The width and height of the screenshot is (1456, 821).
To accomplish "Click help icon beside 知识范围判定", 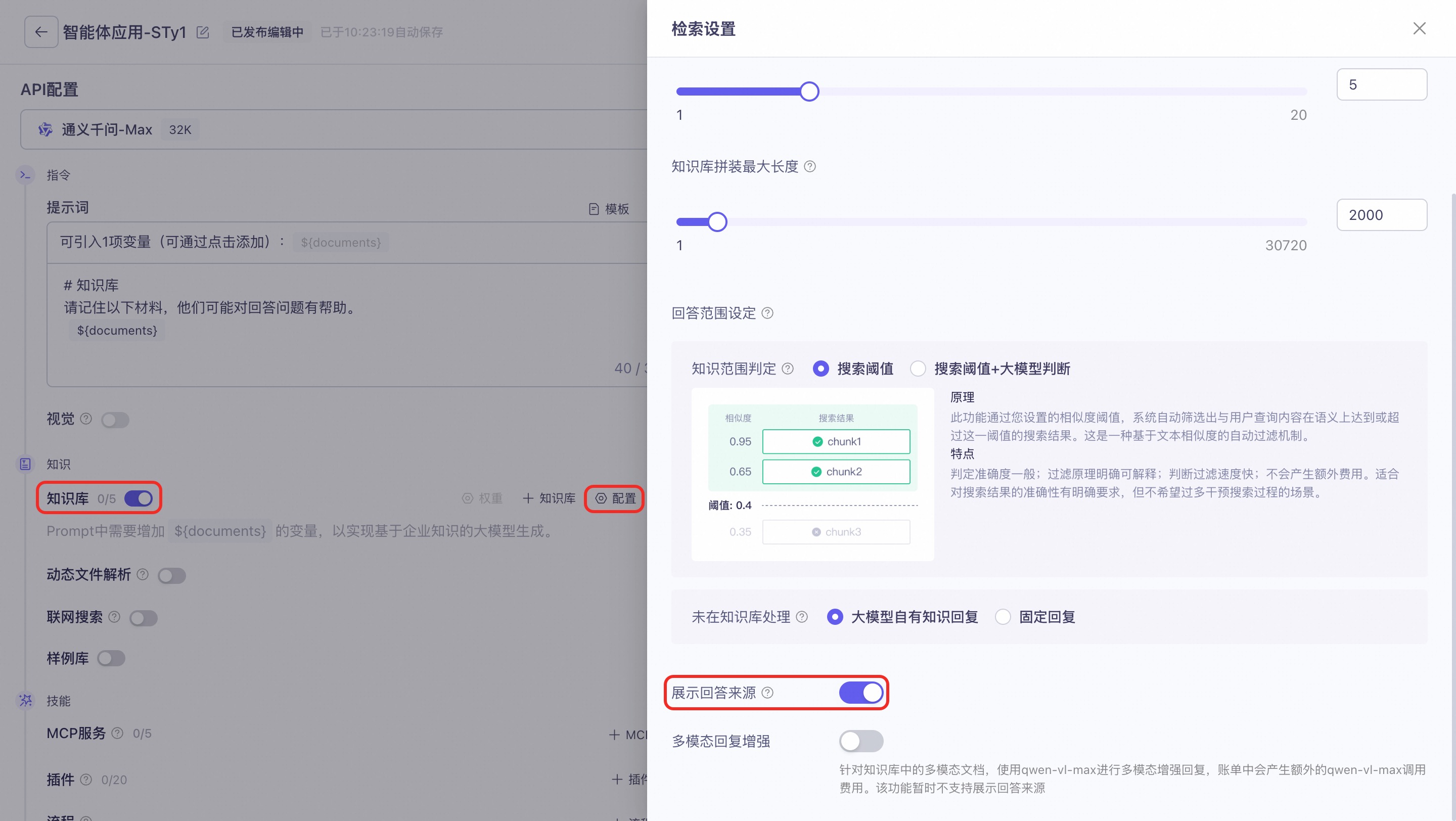I will pos(787,369).
